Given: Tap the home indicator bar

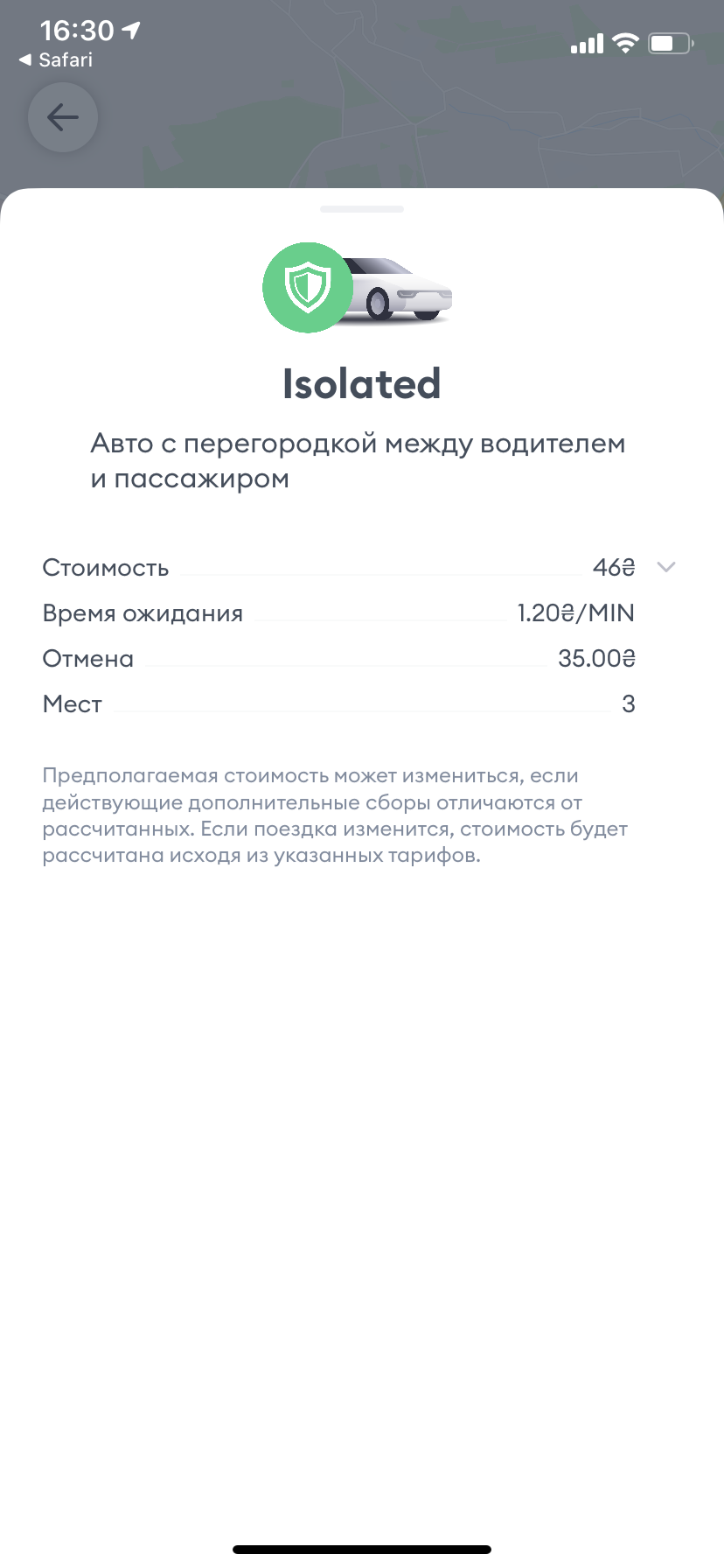Looking at the screenshot, I should (x=362, y=1550).
